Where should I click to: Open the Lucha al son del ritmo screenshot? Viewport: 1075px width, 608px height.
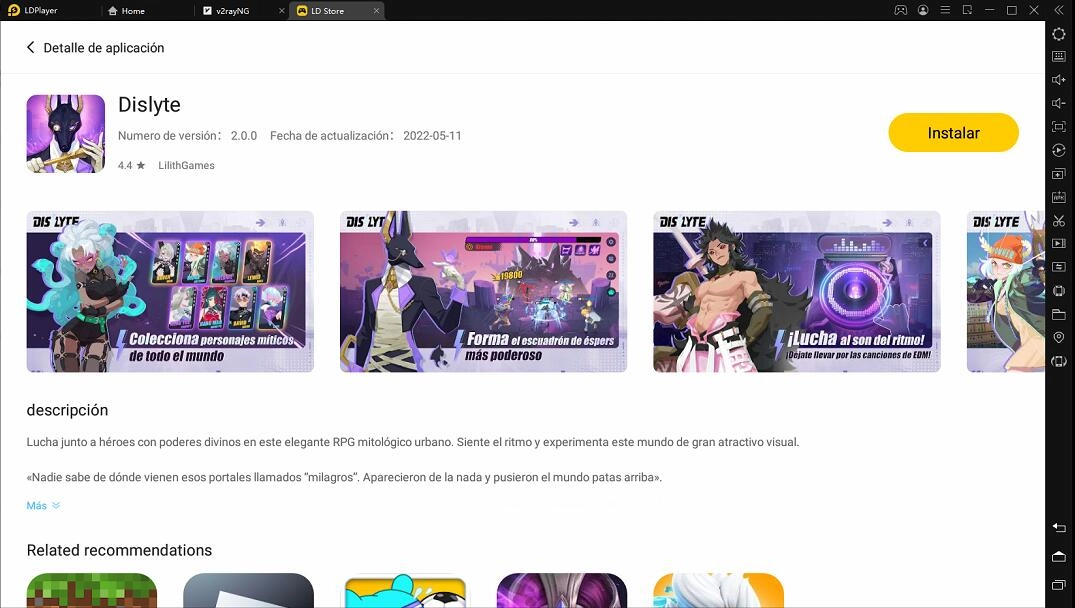(797, 291)
